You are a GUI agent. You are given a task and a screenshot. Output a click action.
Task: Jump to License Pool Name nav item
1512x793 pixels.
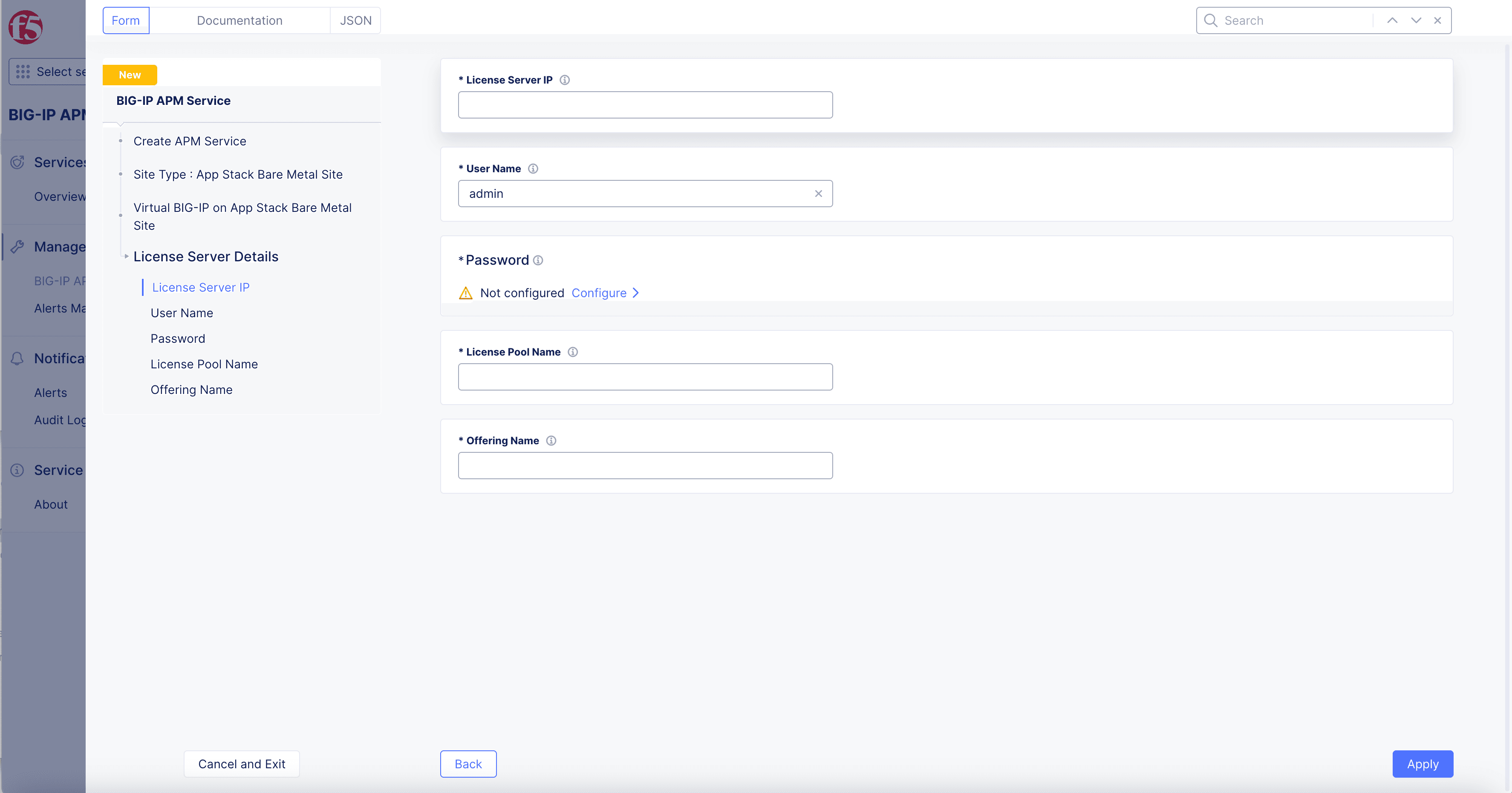pyautogui.click(x=204, y=364)
